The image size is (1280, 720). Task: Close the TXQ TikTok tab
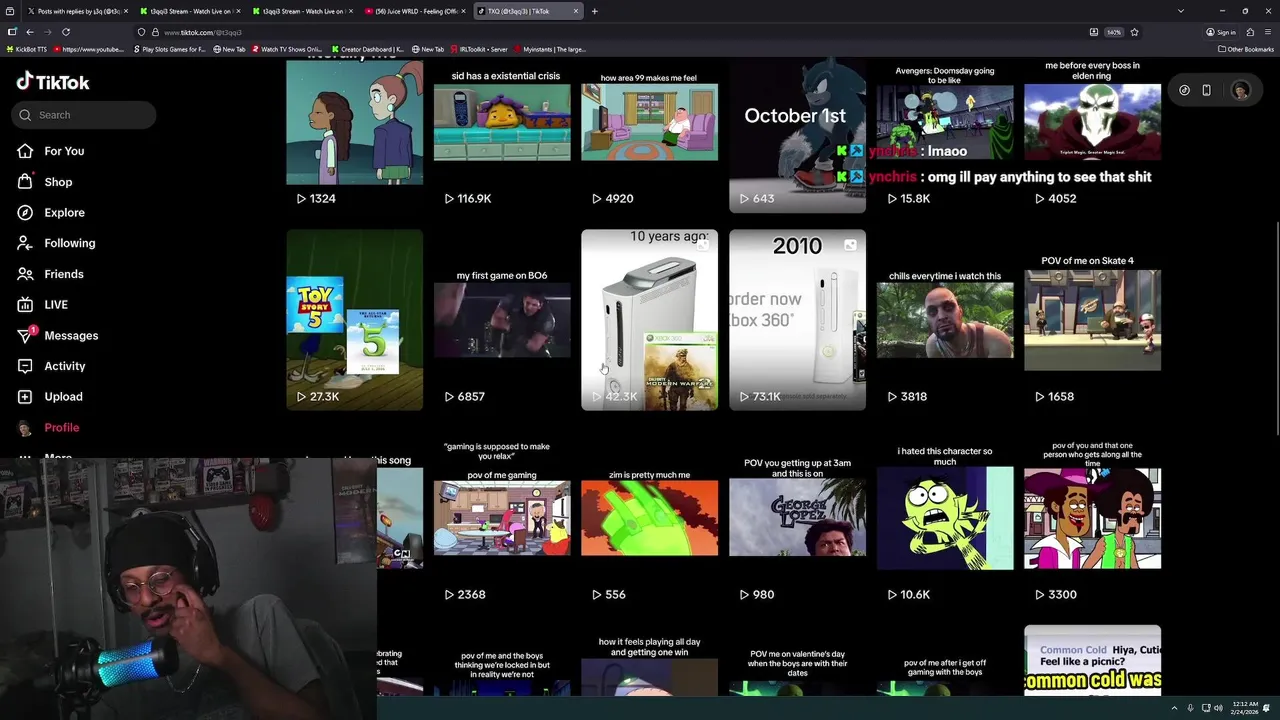tap(576, 11)
